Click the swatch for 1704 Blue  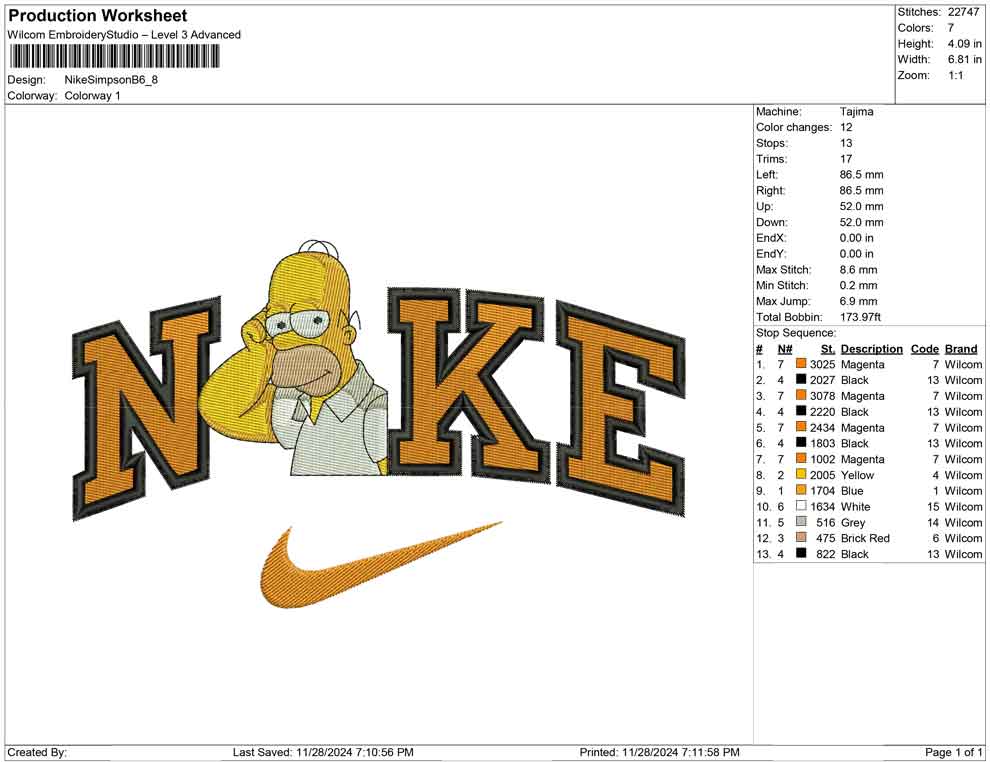pyautogui.click(x=801, y=490)
